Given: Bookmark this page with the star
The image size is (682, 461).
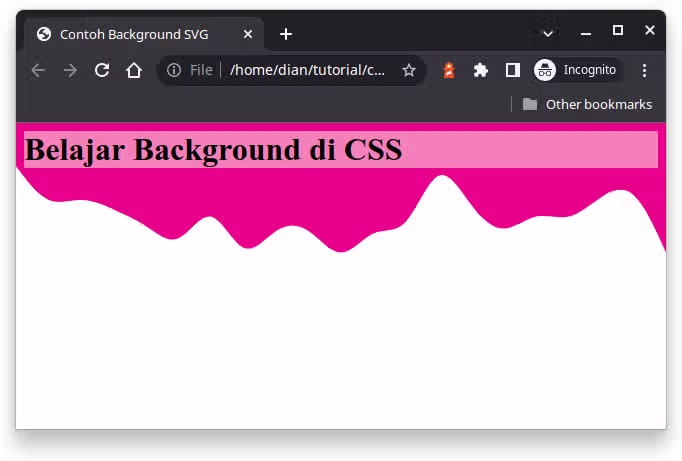Looking at the screenshot, I should 408,70.
